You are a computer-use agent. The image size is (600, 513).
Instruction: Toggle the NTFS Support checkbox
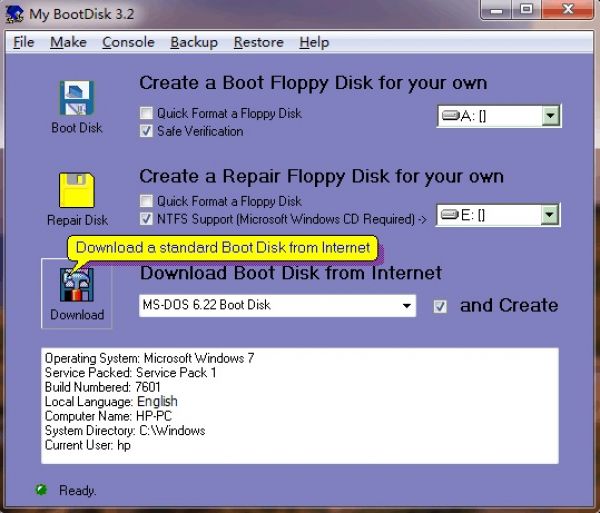(146, 219)
